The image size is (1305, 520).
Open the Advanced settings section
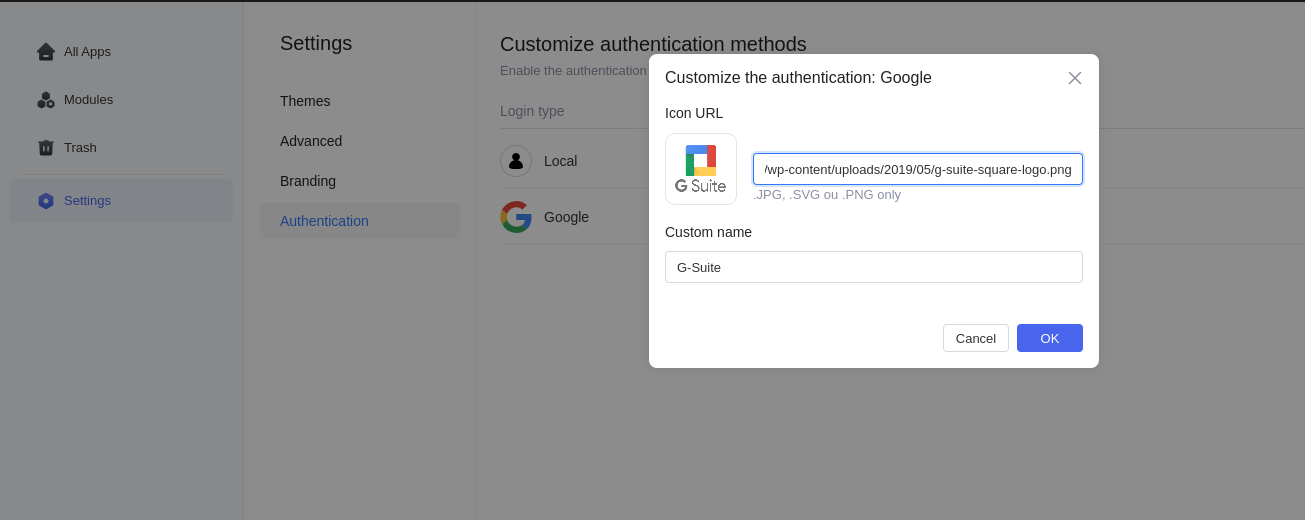(x=311, y=141)
